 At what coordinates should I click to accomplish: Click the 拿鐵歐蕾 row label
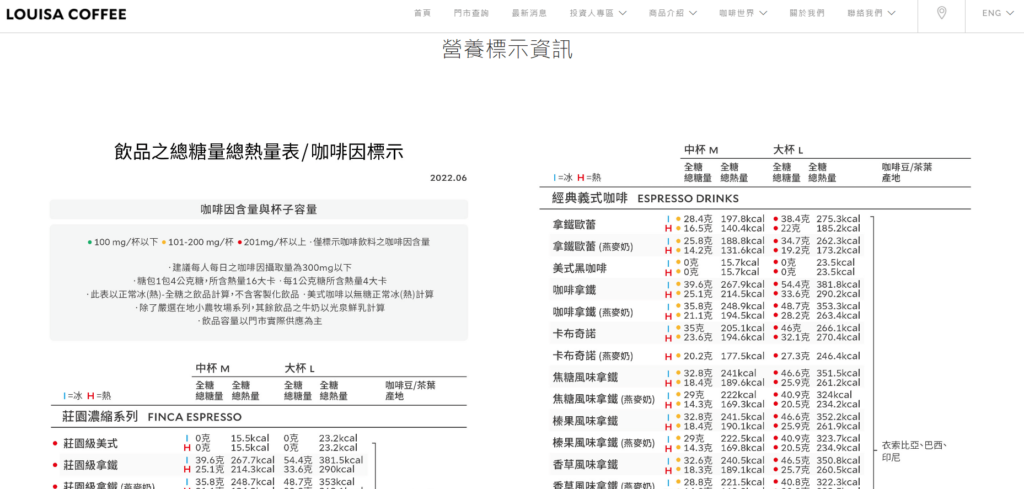[x=573, y=225]
